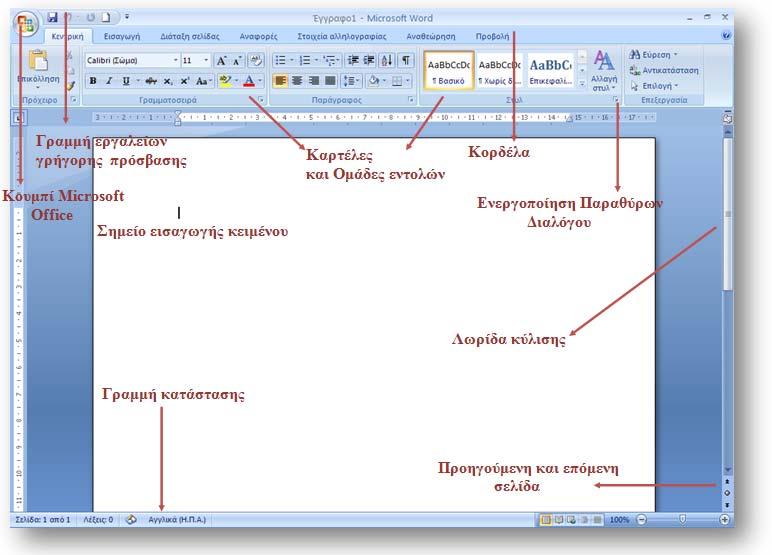Open the Calibri font name dropdown
Image resolution: width=772 pixels, height=555 pixels.
[x=176, y=60]
